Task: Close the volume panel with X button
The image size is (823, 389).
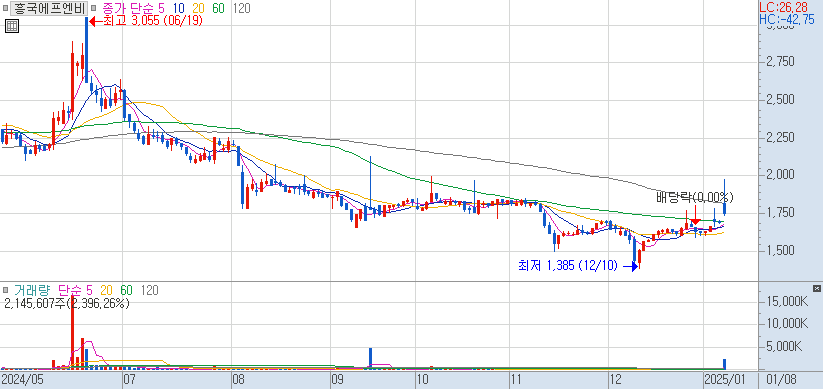Action: pyautogui.click(x=816, y=289)
